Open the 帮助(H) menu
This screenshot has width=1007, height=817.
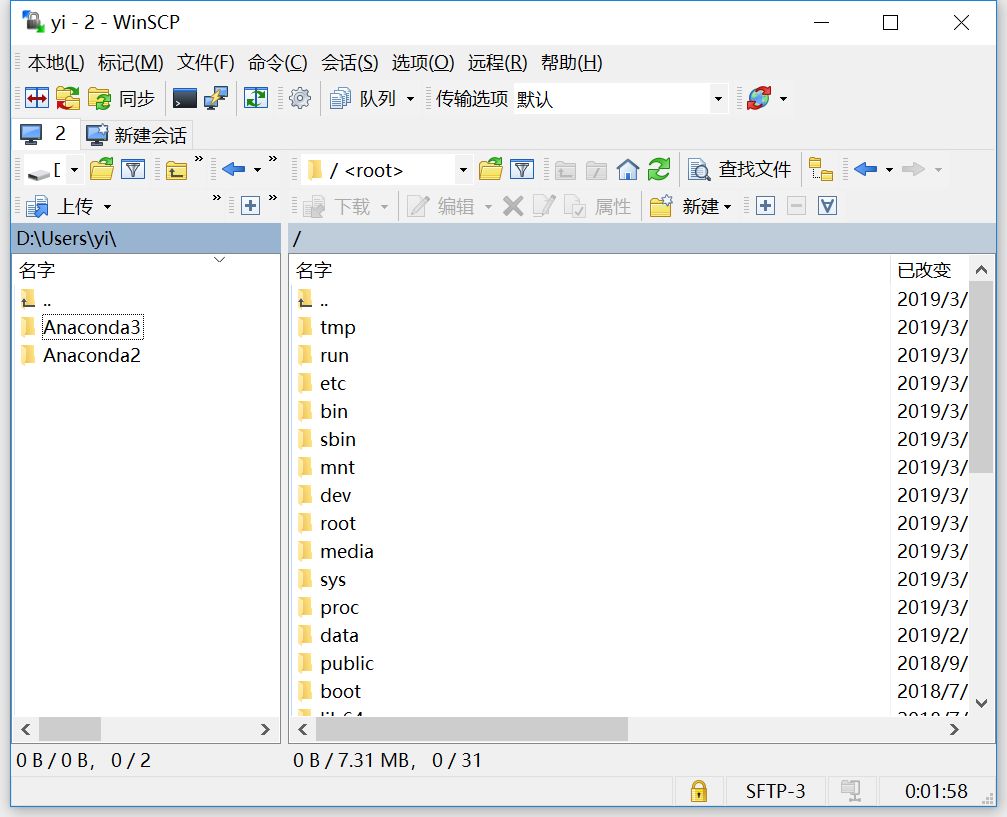(571, 62)
